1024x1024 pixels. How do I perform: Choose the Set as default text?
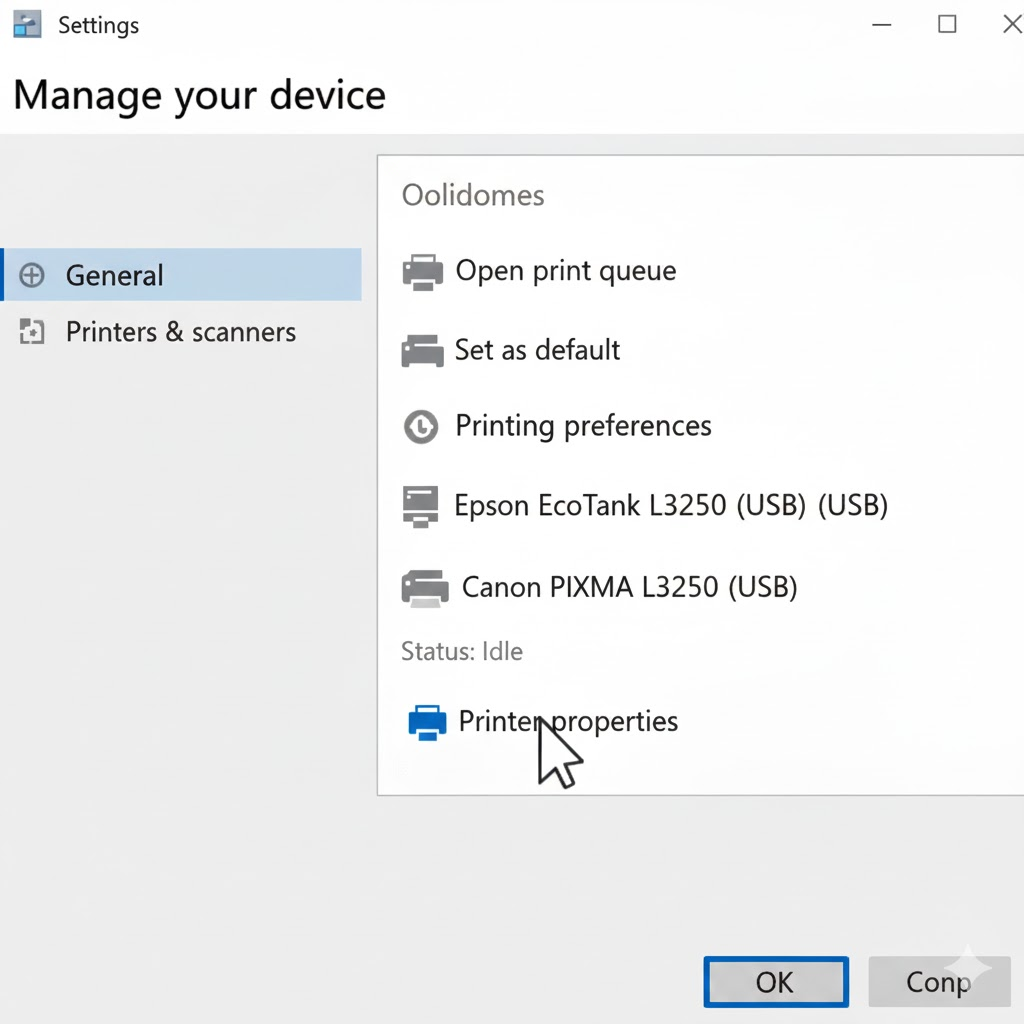point(537,350)
